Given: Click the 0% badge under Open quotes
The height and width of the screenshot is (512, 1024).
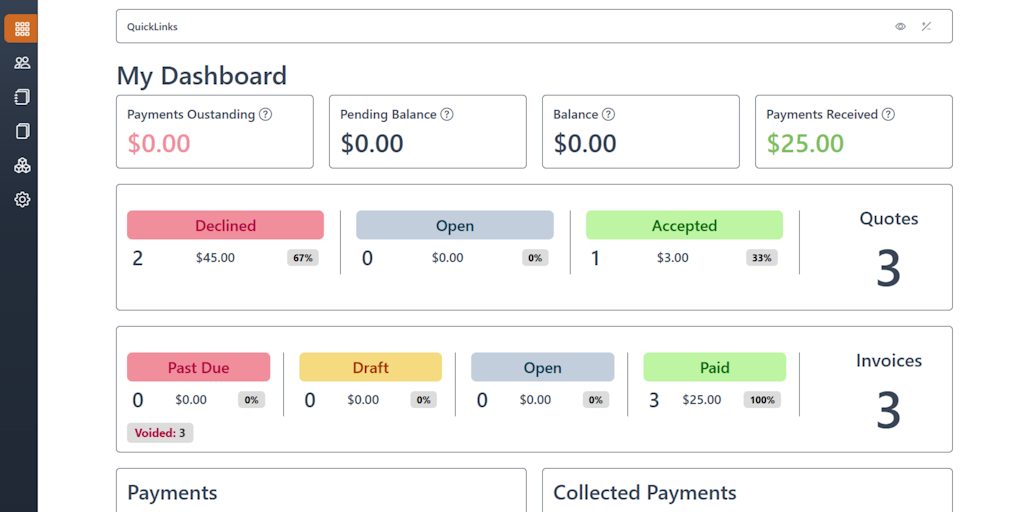Looking at the screenshot, I should click(x=536, y=258).
